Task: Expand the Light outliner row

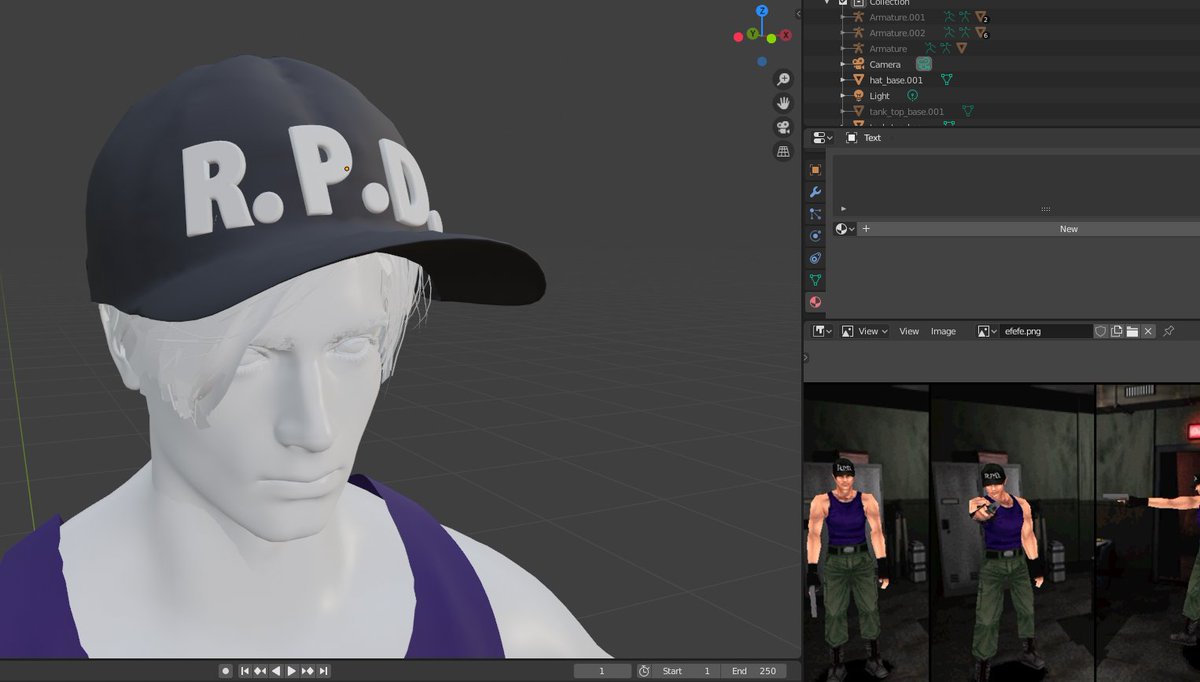Action: (x=844, y=96)
